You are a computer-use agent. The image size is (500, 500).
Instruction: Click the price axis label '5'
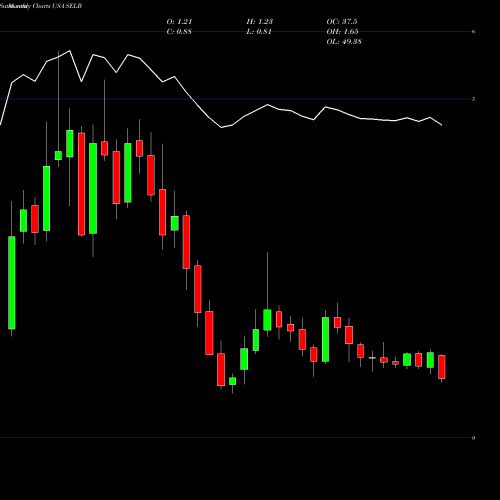(474, 99)
